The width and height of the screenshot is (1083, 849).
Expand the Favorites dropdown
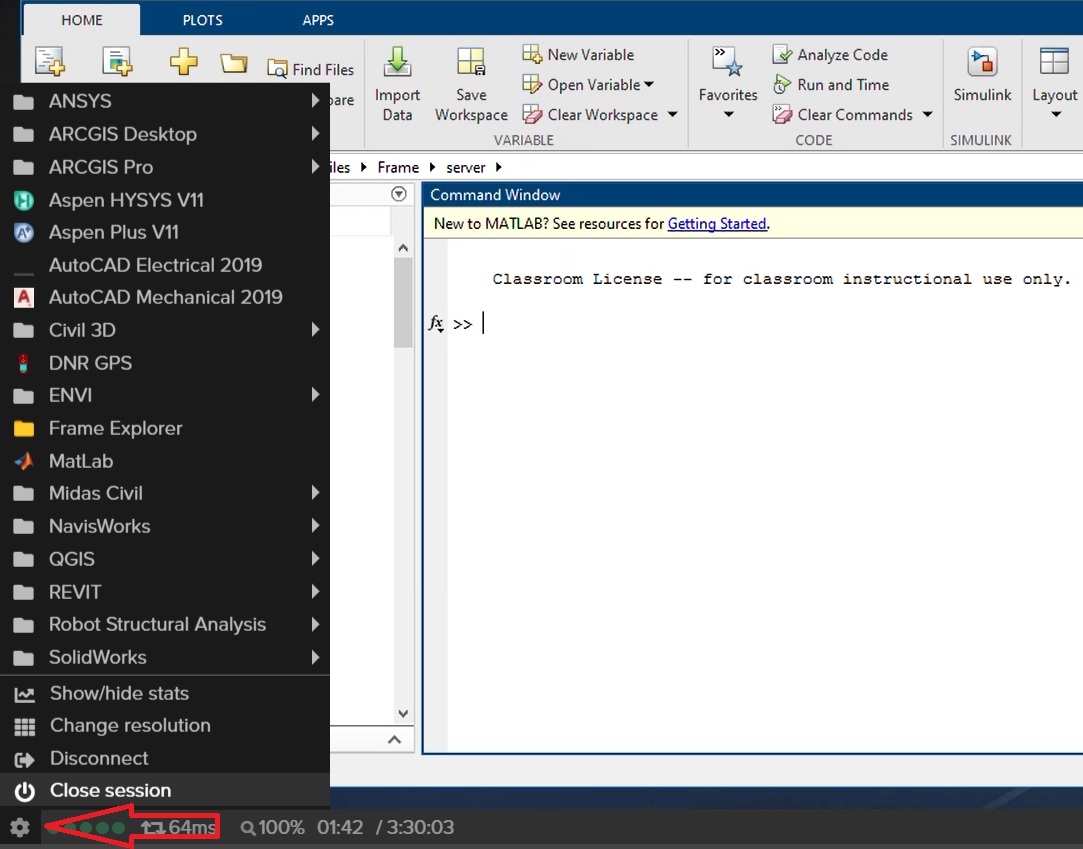(728, 114)
